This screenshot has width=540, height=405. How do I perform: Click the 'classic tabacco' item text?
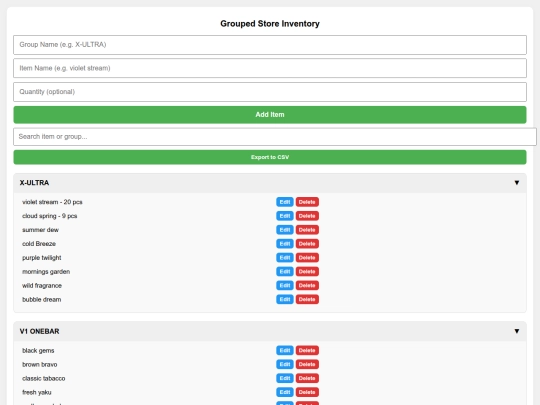pos(43,378)
